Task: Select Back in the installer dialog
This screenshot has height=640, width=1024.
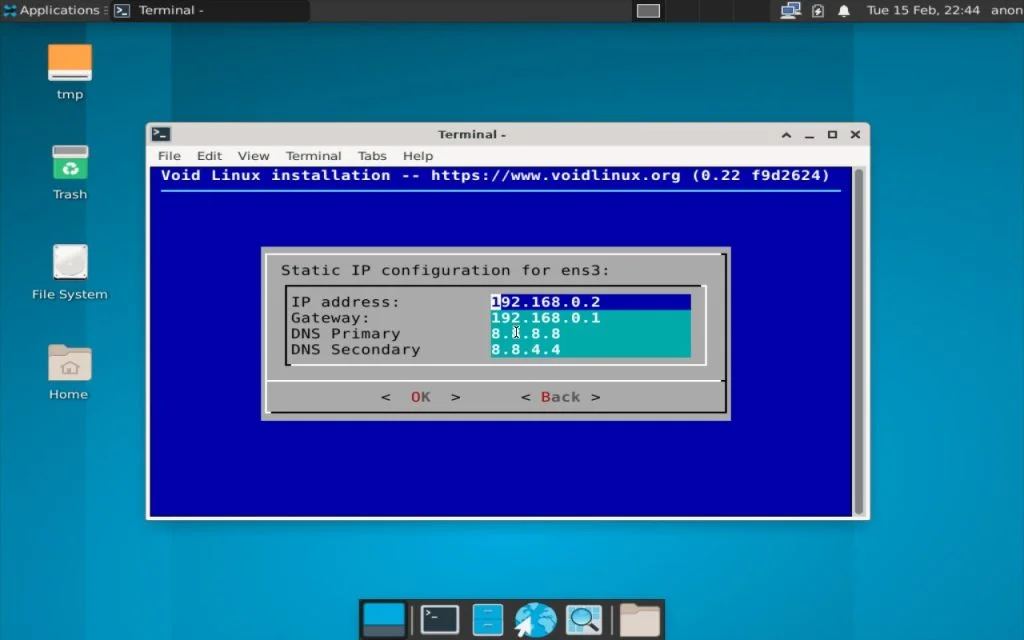Action: (560, 397)
